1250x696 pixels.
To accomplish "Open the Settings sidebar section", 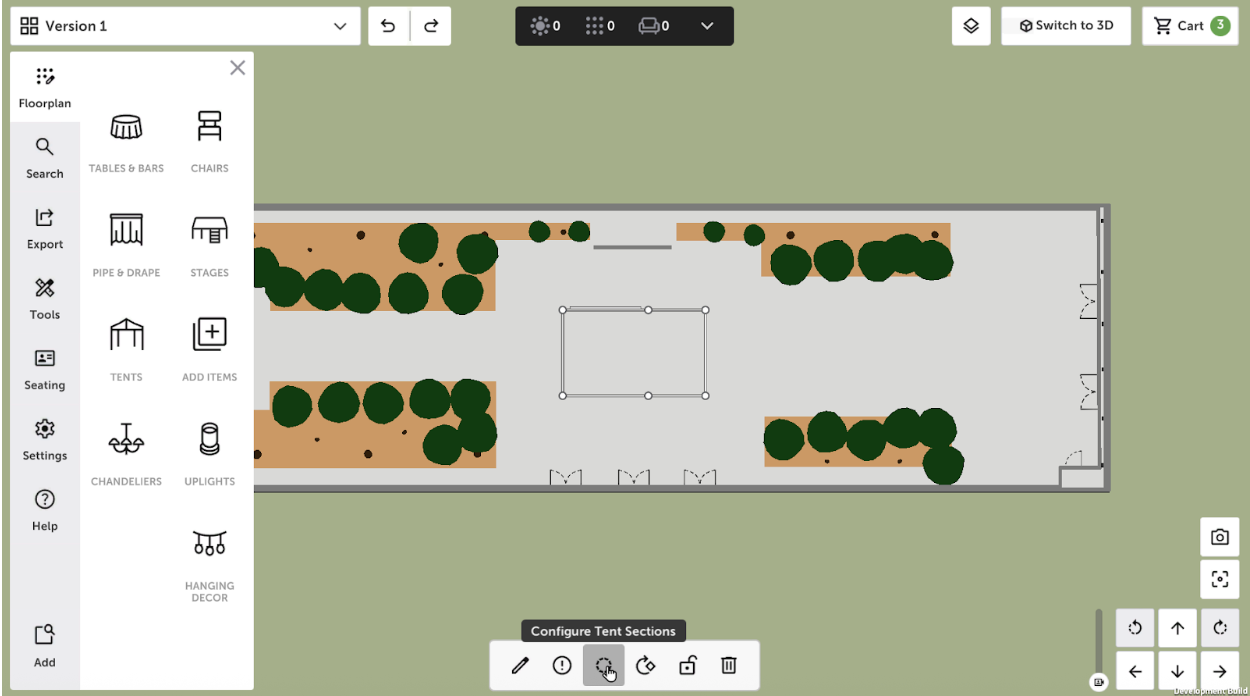I will click(x=44, y=441).
